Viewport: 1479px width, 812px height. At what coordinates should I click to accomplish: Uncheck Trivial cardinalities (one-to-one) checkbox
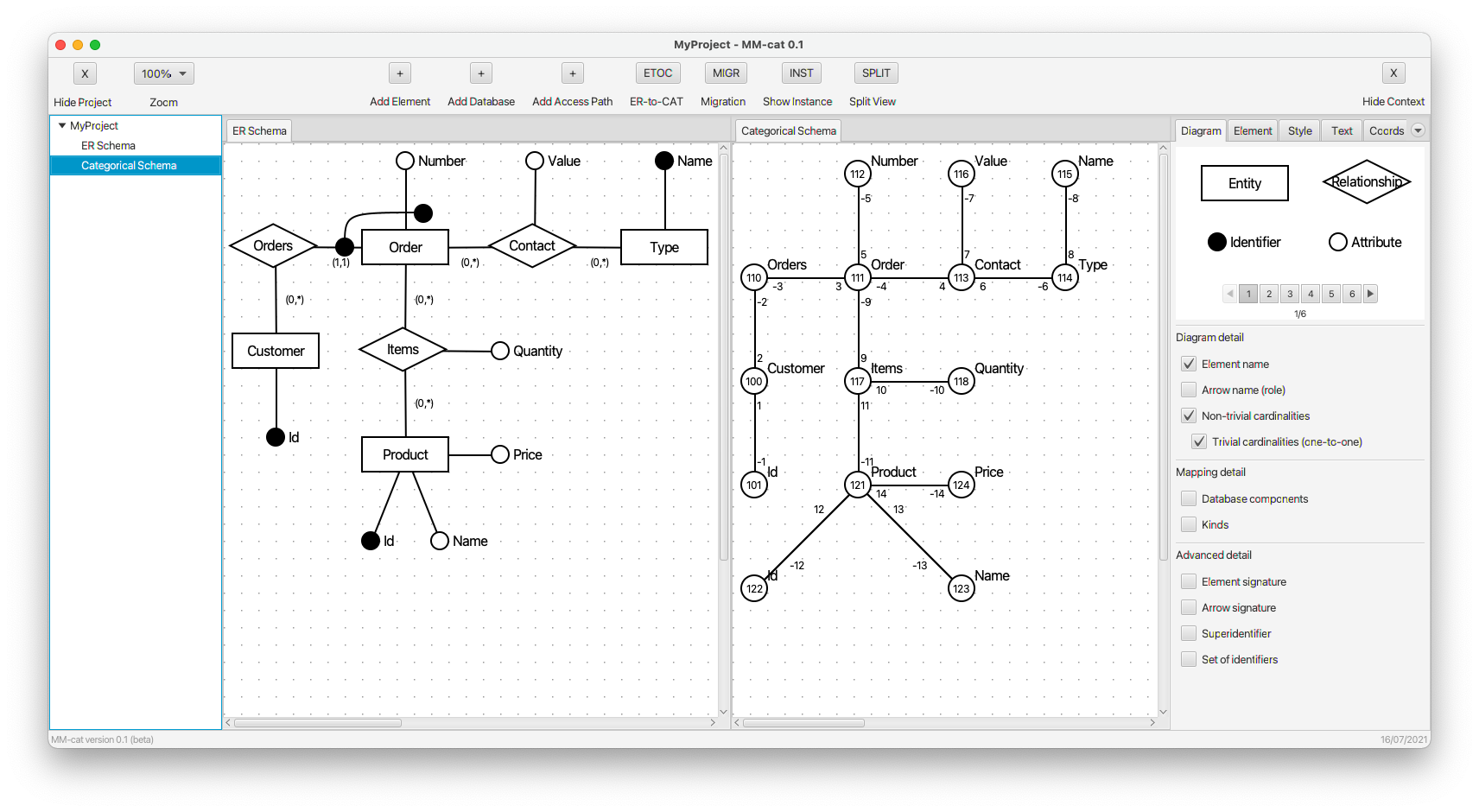tap(1199, 441)
